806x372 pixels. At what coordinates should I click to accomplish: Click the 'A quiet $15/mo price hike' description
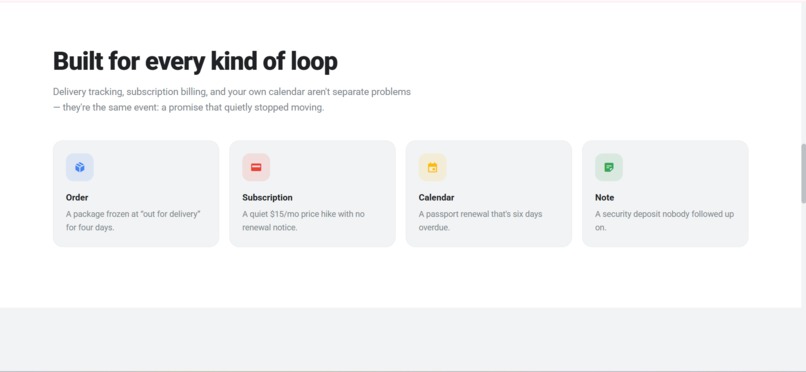[x=303, y=220]
